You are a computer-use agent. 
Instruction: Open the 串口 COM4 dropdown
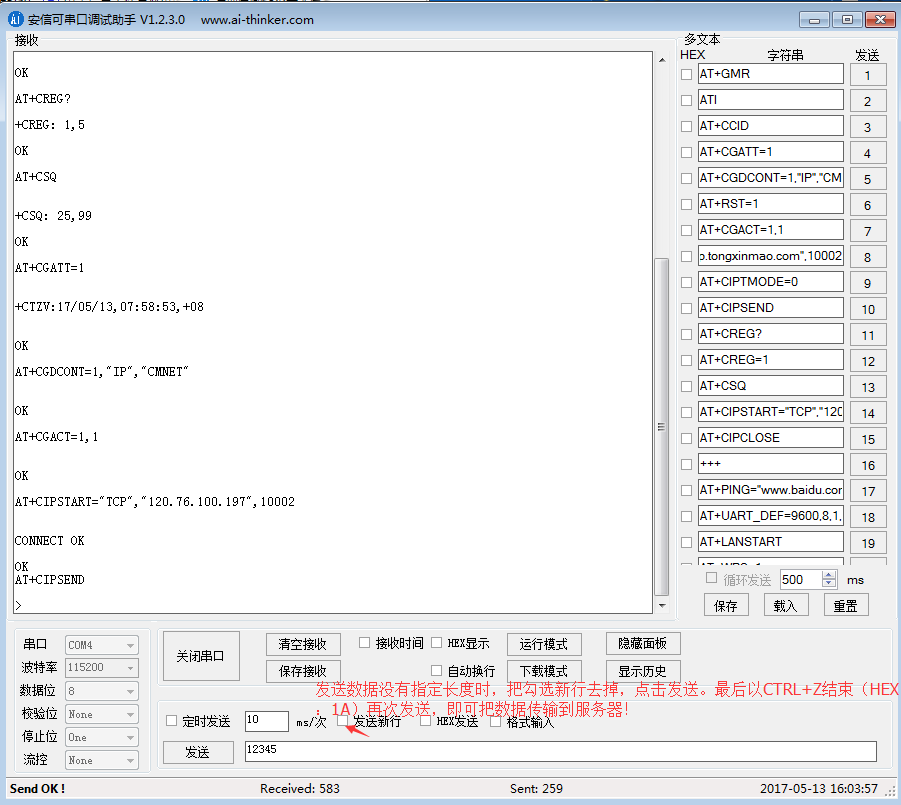[x=102, y=645]
